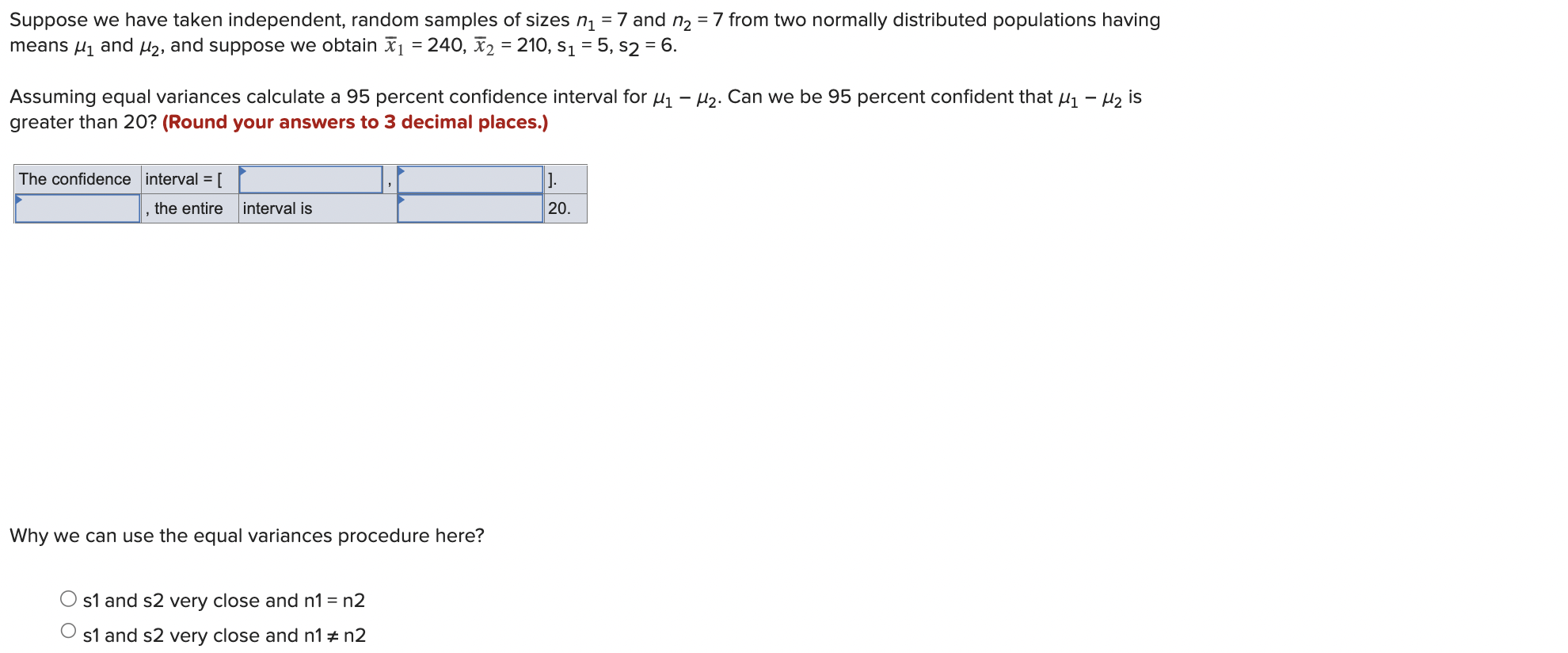
Task: Click the equal variances question heading
Action: (x=246, y=536)
